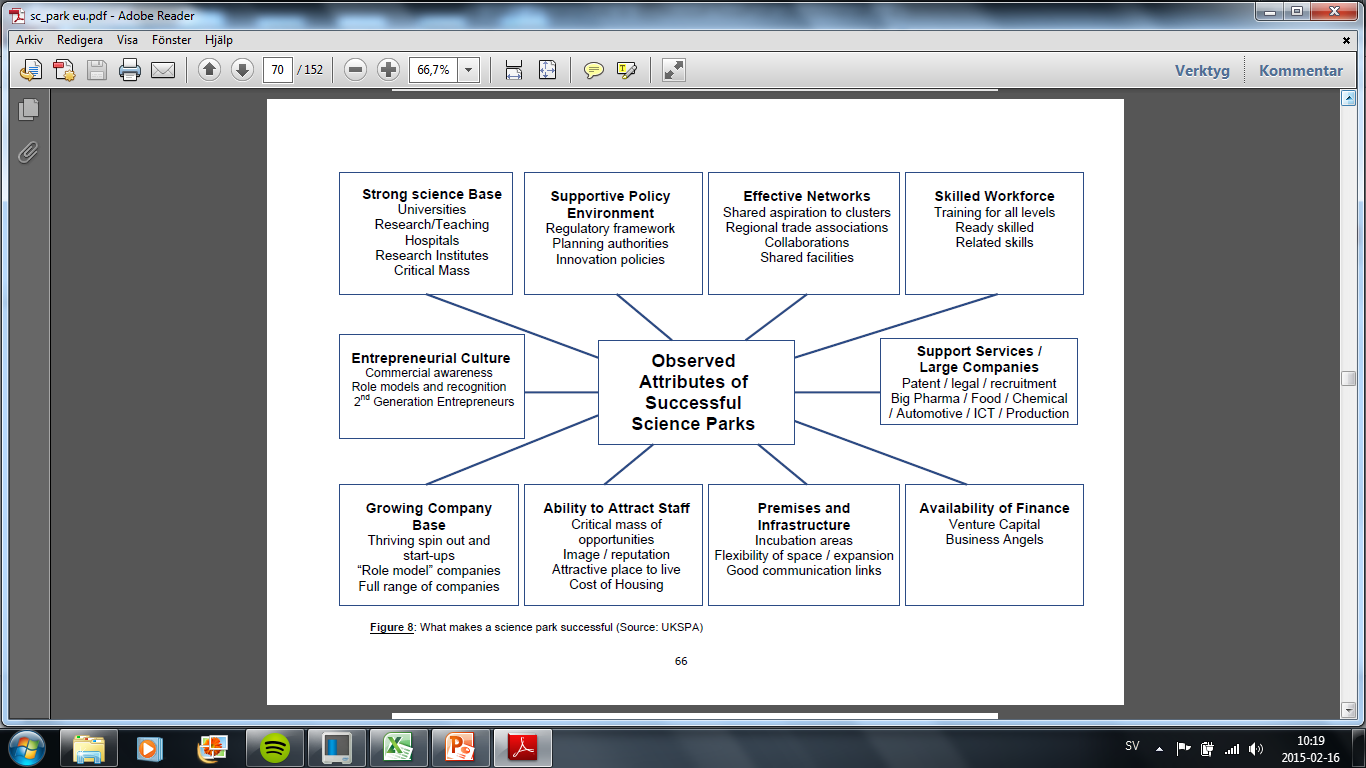Image resolution: width=1366 pixels, height=768 pixels.
Task: Switch to Excel in the taskbar
Action: pos(398,747)
